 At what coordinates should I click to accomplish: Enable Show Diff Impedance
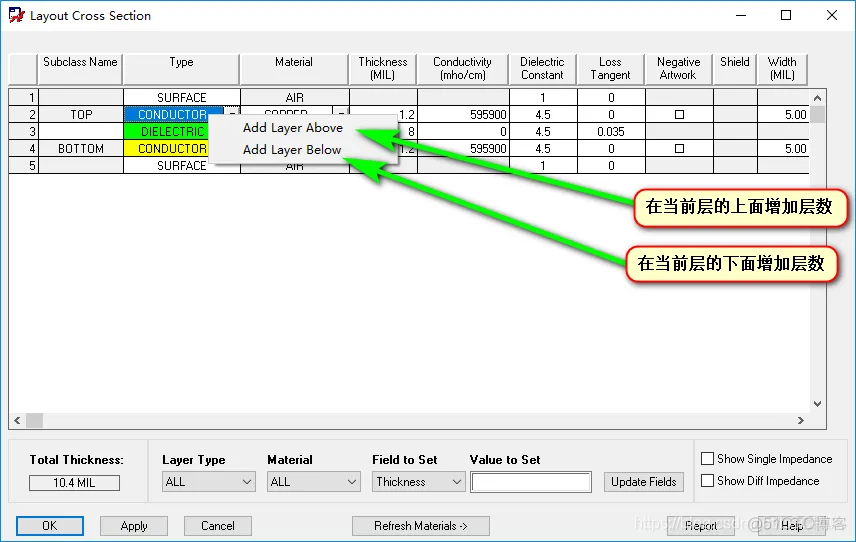[707, 481]
